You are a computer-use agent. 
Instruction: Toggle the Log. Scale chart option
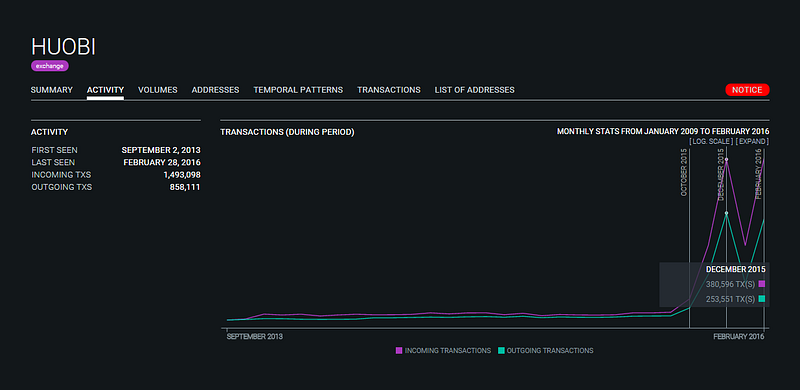(711, 141)
